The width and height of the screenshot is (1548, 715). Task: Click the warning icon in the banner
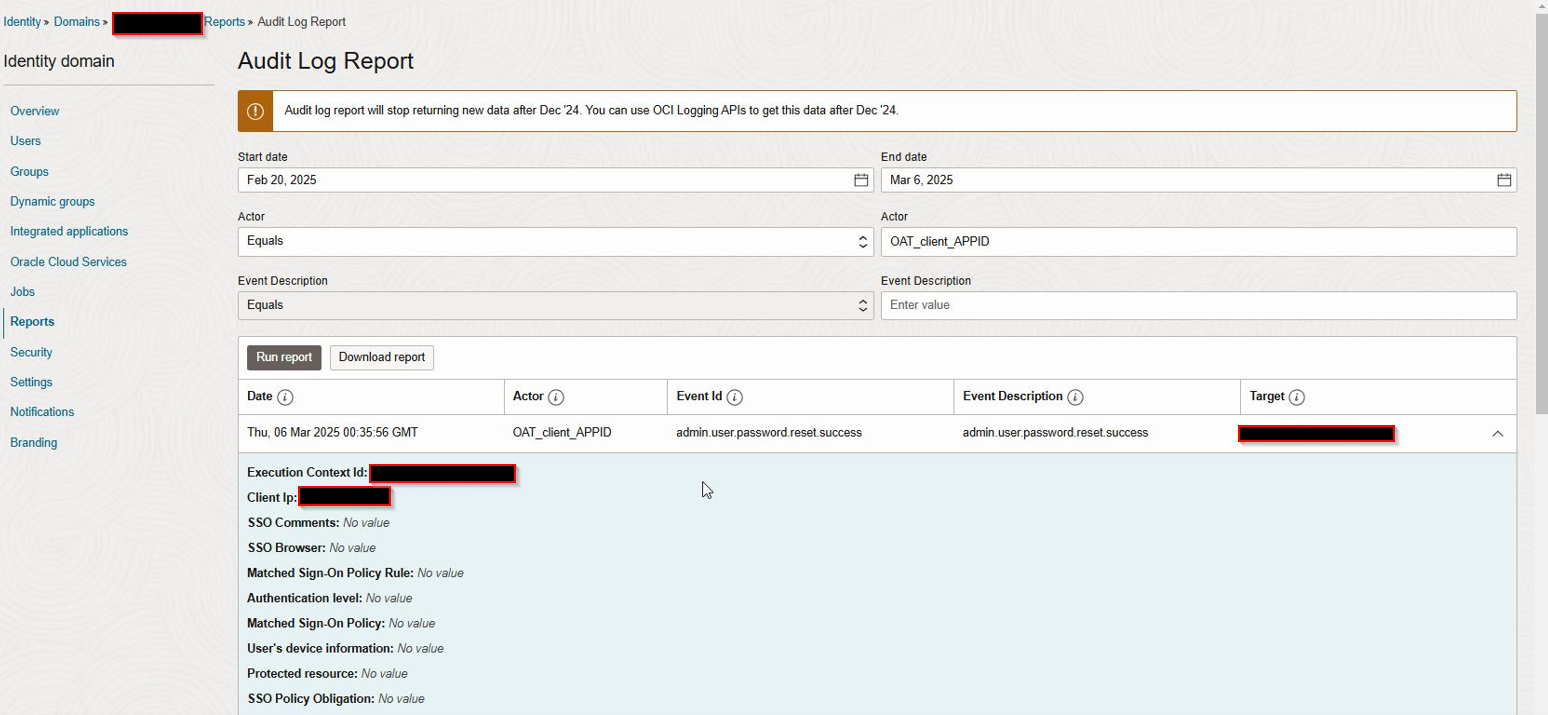255,111
